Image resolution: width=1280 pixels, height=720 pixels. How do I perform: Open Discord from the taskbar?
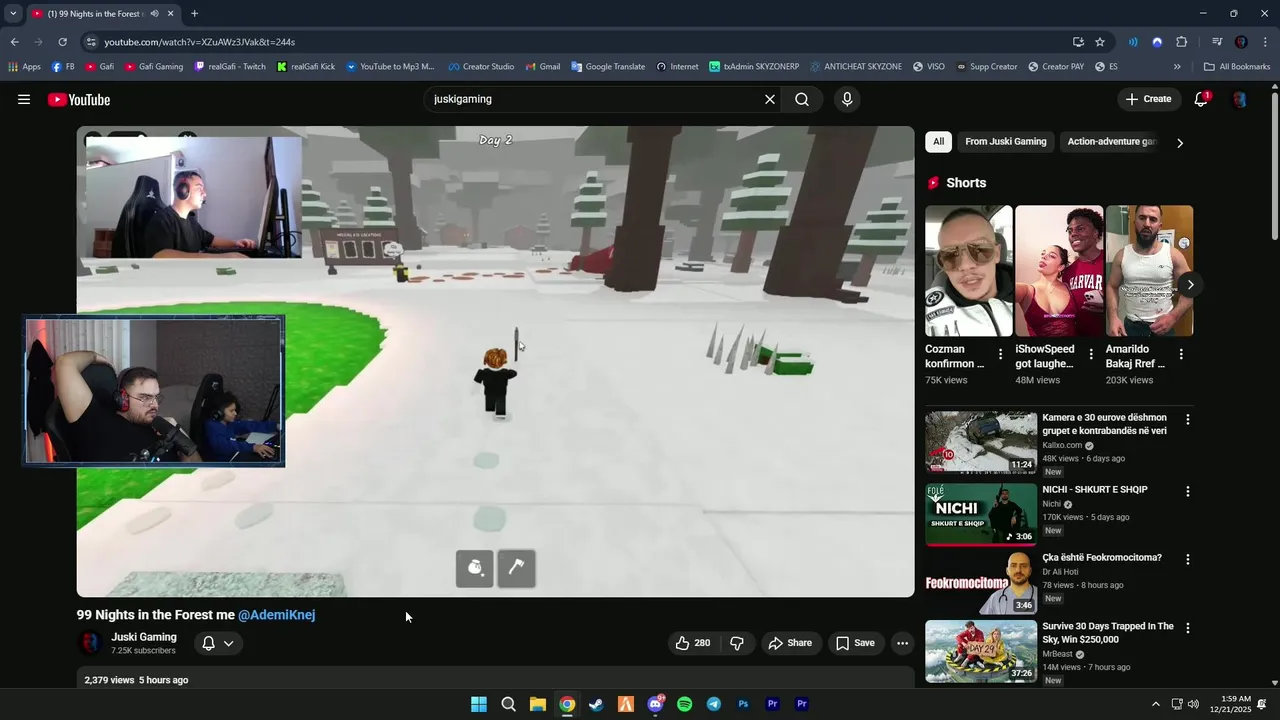point(655,704)
